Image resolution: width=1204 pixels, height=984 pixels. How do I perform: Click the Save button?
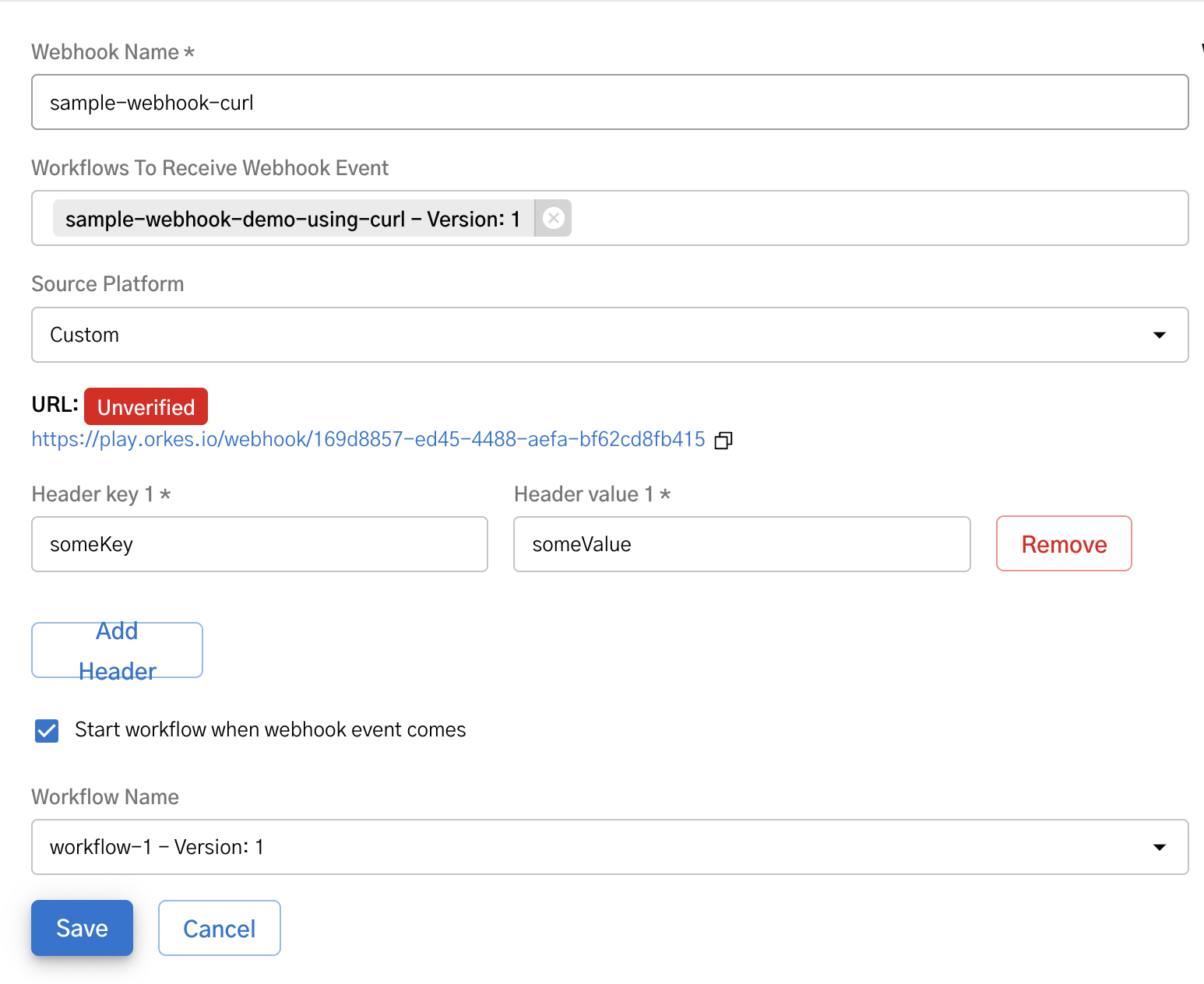point(82,927)
